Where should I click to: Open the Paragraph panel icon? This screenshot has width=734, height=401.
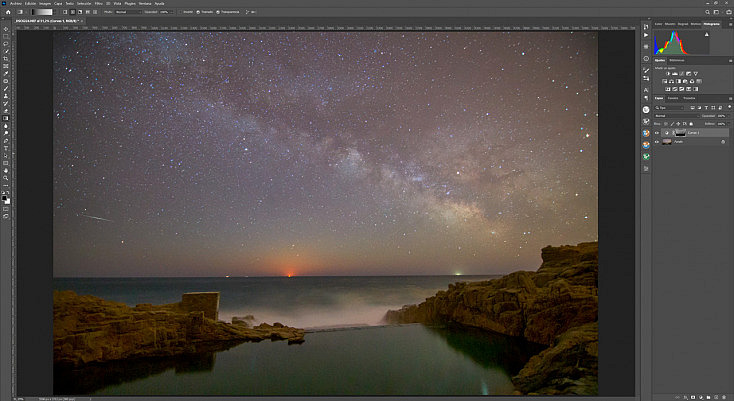646,98
